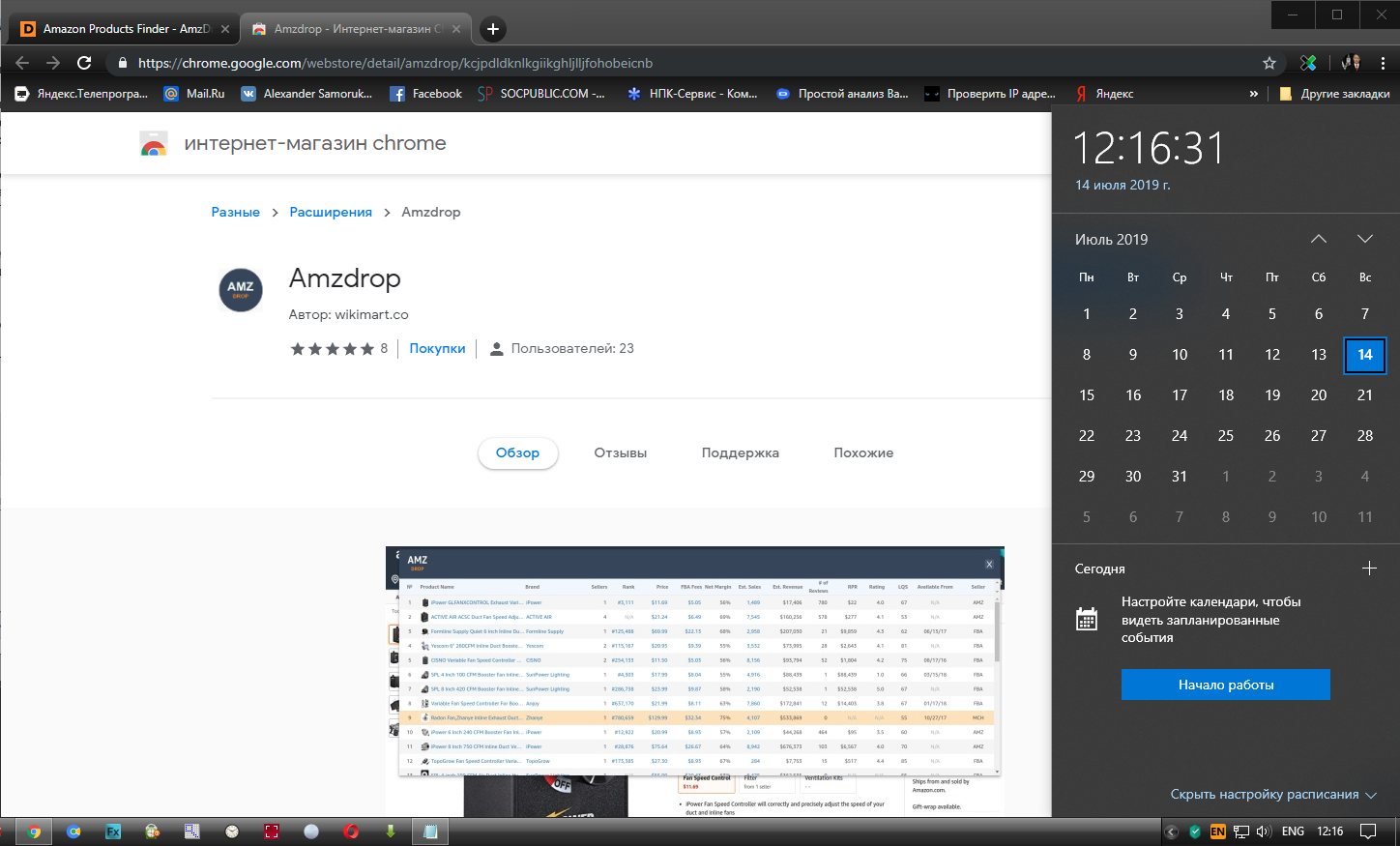Open Notepad from the taskbar

click(430, 831)
